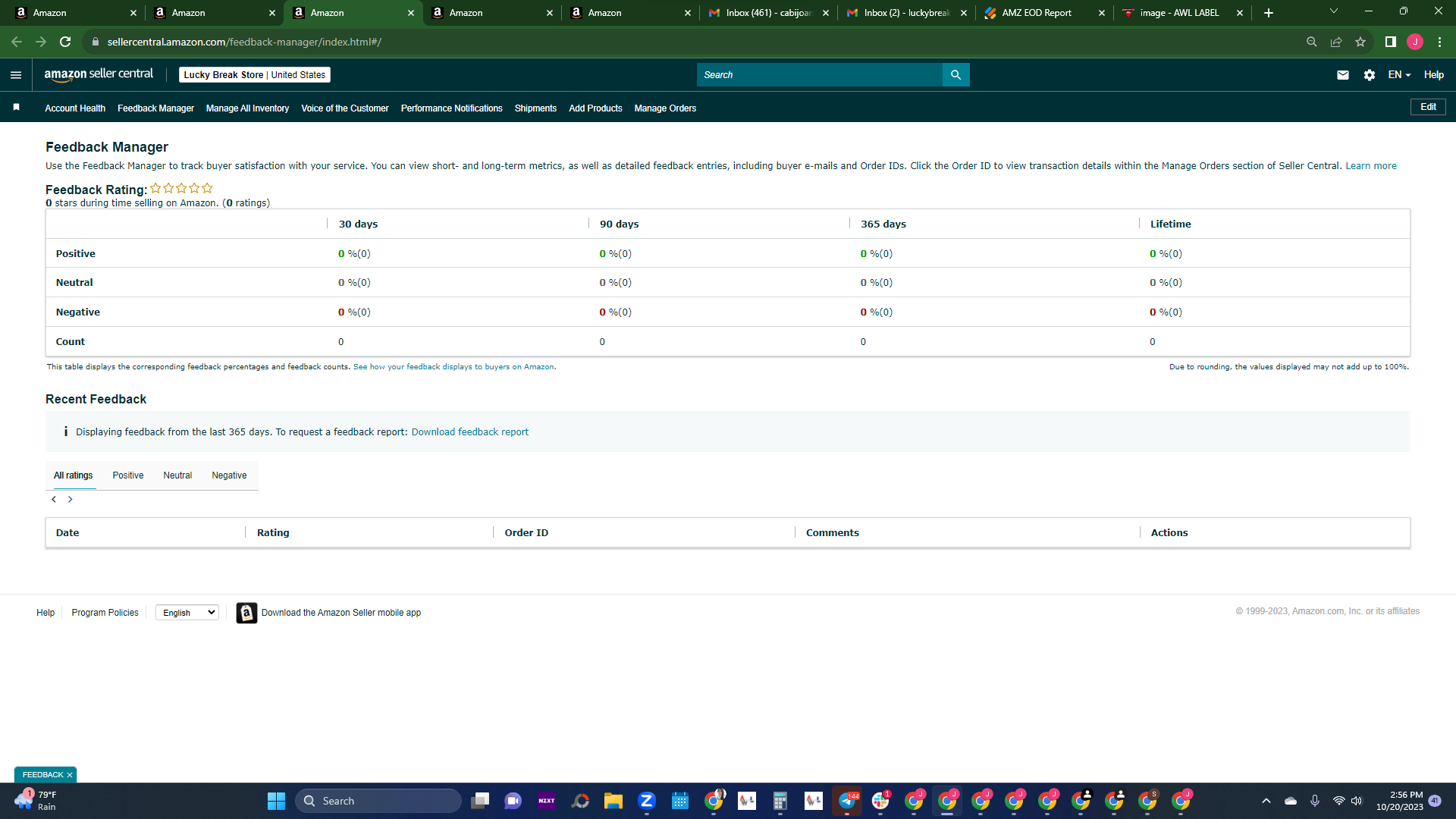Screen dimensions: 1456x819
Task: Open the taskbar weather widget
Action: [36, 801]
